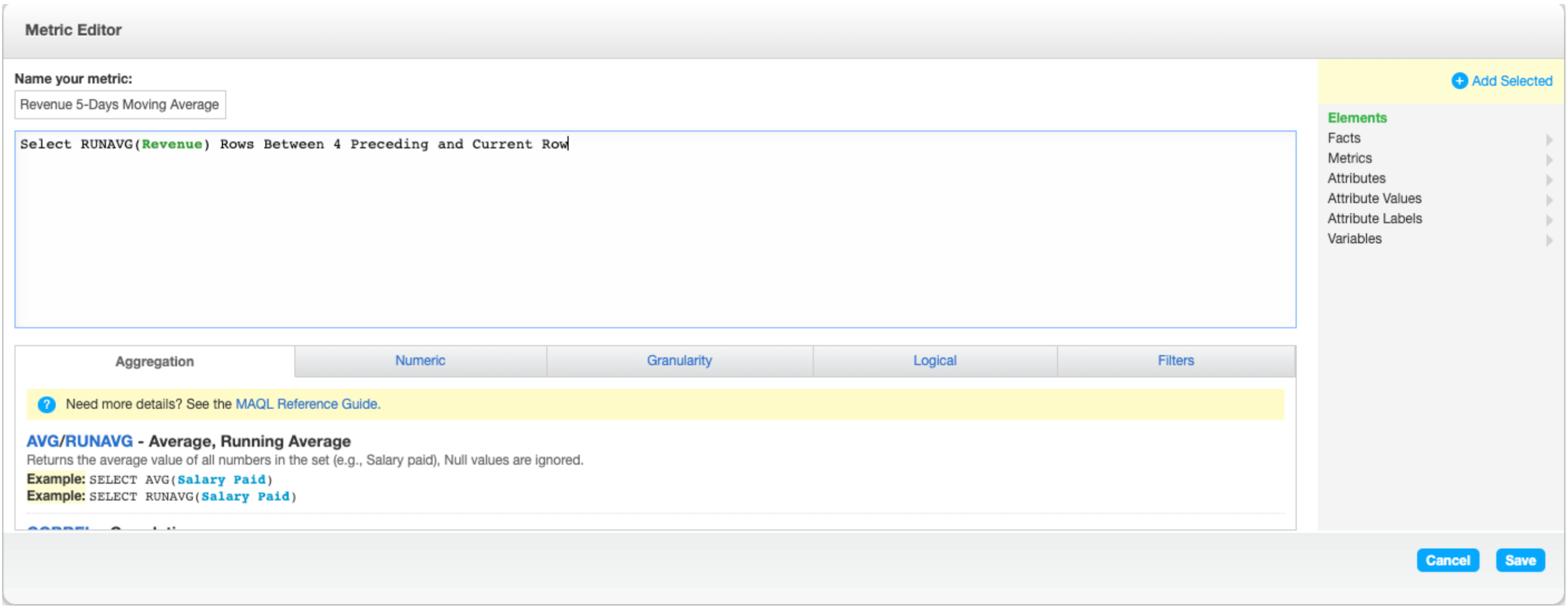Screen dimensions: 1568x609
Task: Expand the Attributes elements list
Action: 1550,179
